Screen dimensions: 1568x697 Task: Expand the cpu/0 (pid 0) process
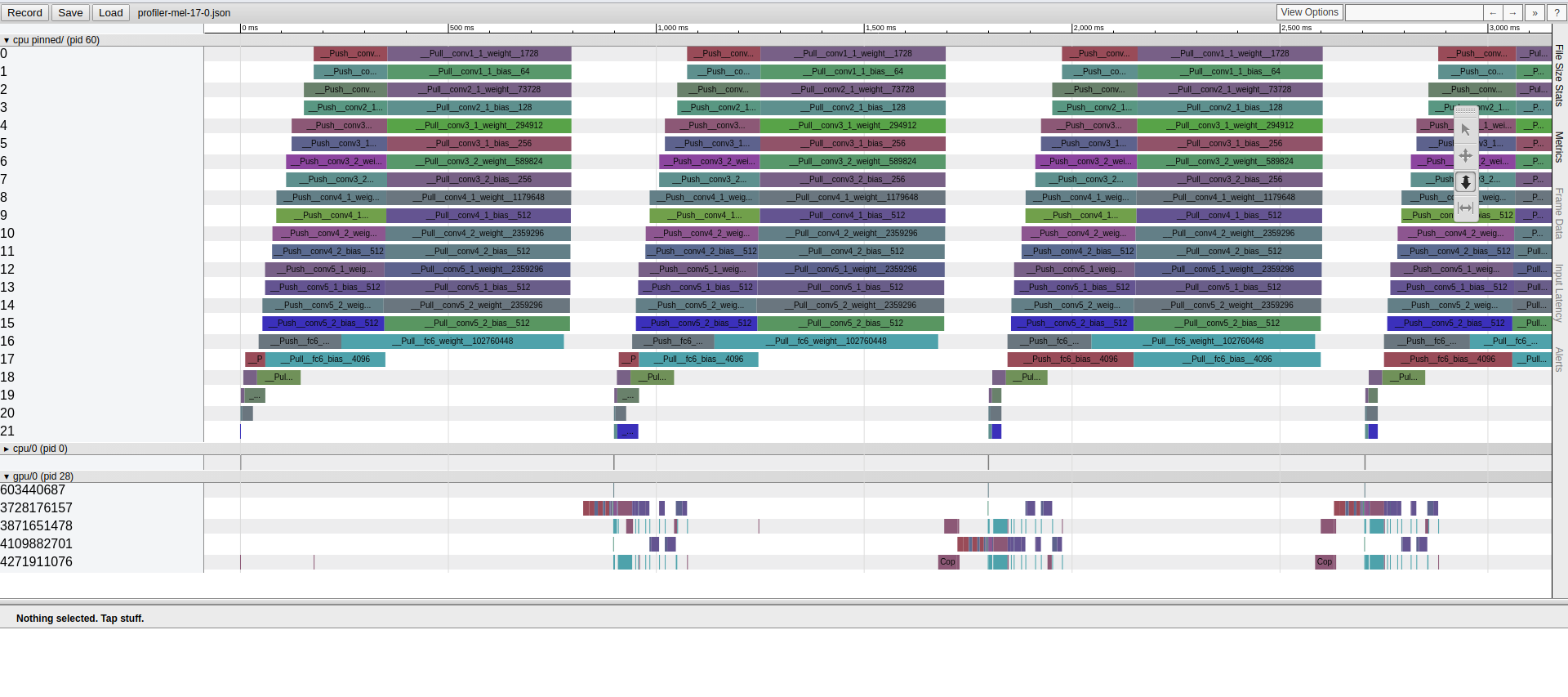(7, 449)
